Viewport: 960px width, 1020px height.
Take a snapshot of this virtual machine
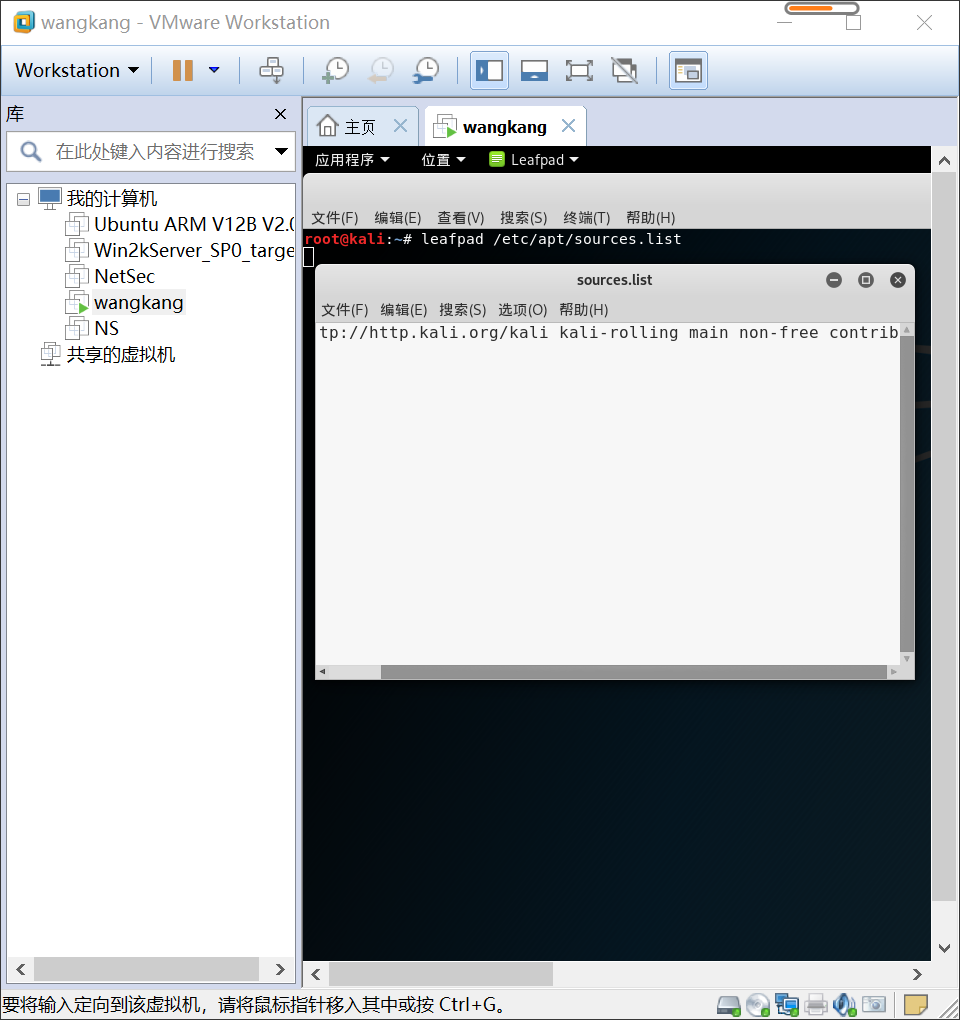click(x=336, y=70)
